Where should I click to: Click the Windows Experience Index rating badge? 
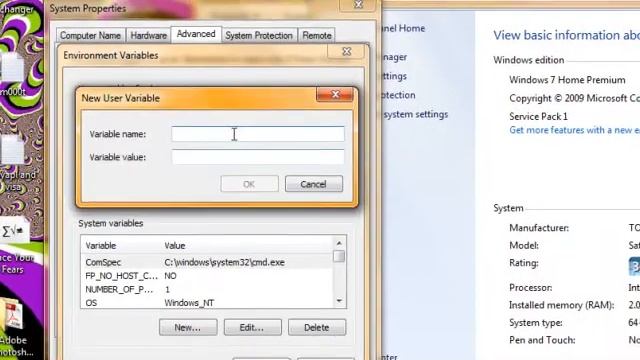[634, 267]
